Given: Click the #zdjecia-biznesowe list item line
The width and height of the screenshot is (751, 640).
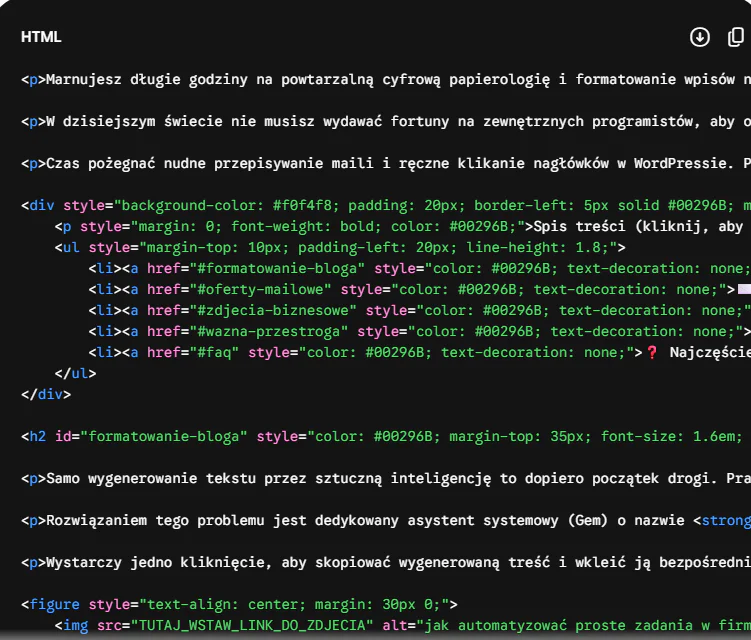Looking at the screenshot, I should pos(419,310).
